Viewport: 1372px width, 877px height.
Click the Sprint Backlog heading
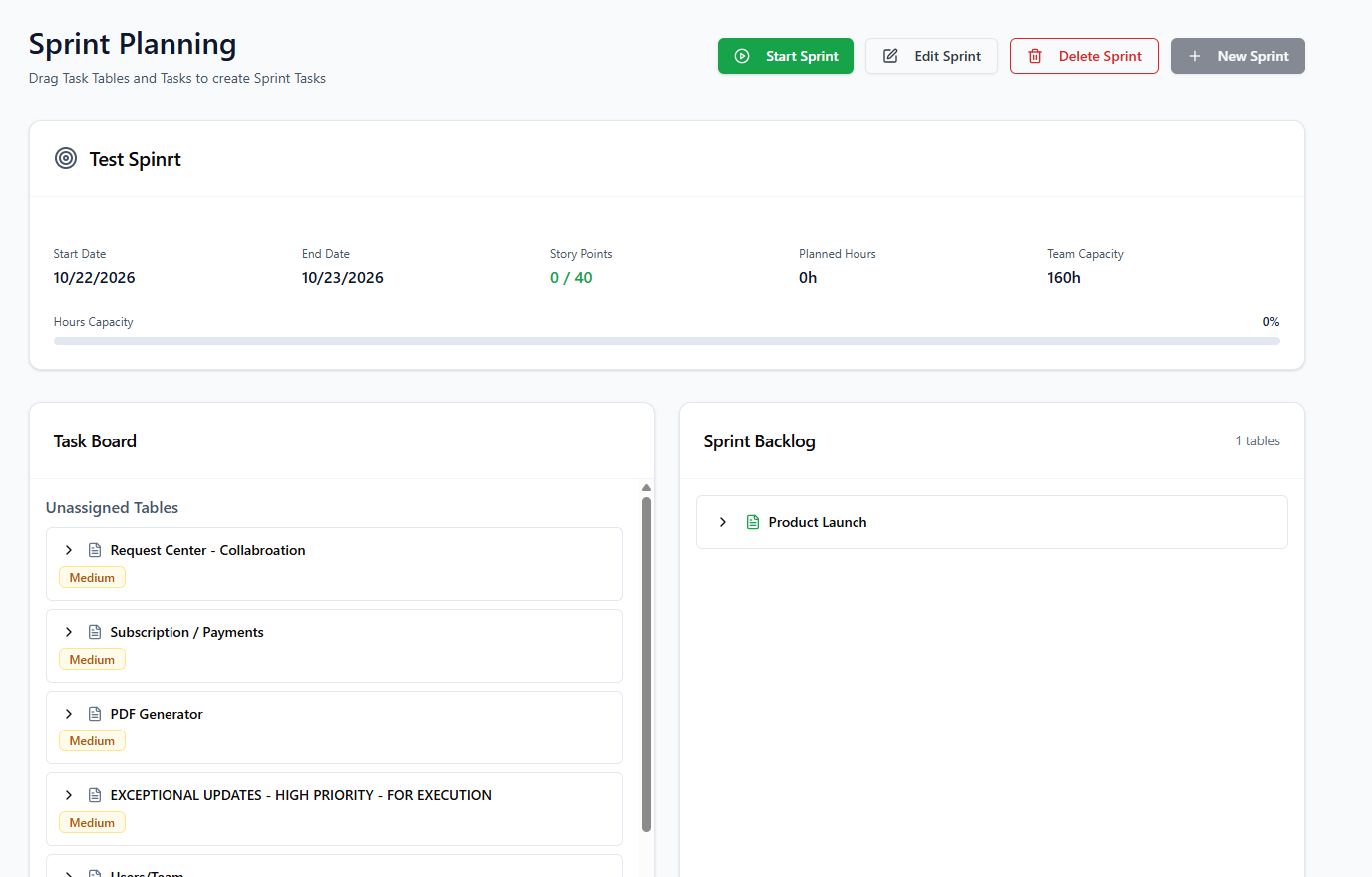click(759, 440)
